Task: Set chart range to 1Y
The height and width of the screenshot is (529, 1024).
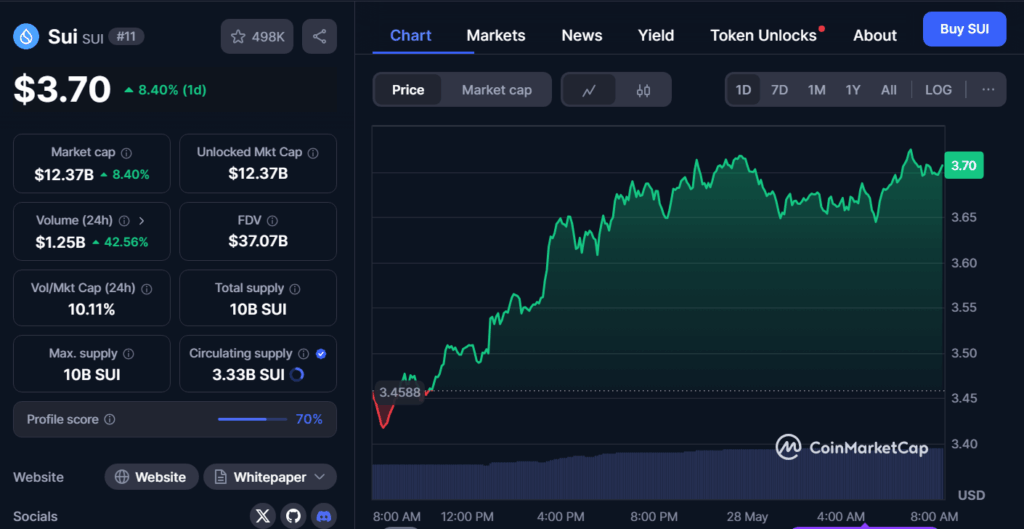Action: pyautogui.click(x=853, y=90)
